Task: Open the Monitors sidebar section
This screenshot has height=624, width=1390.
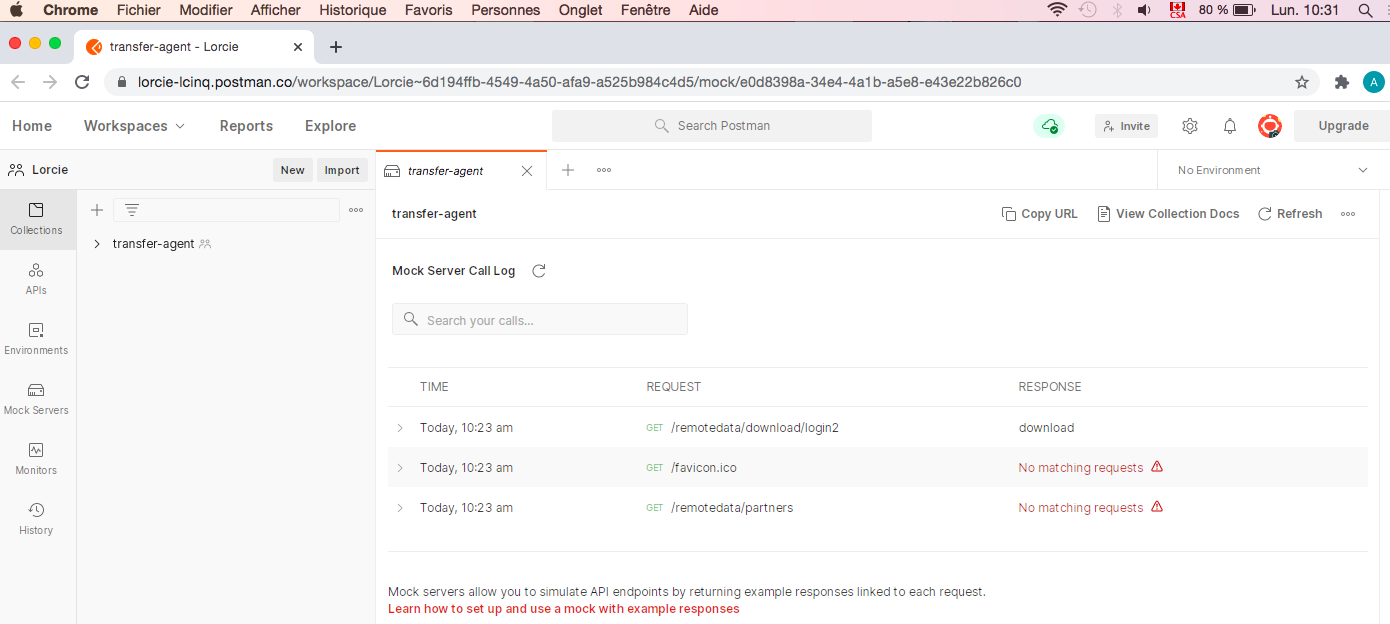Action: [x=36, y=459]
